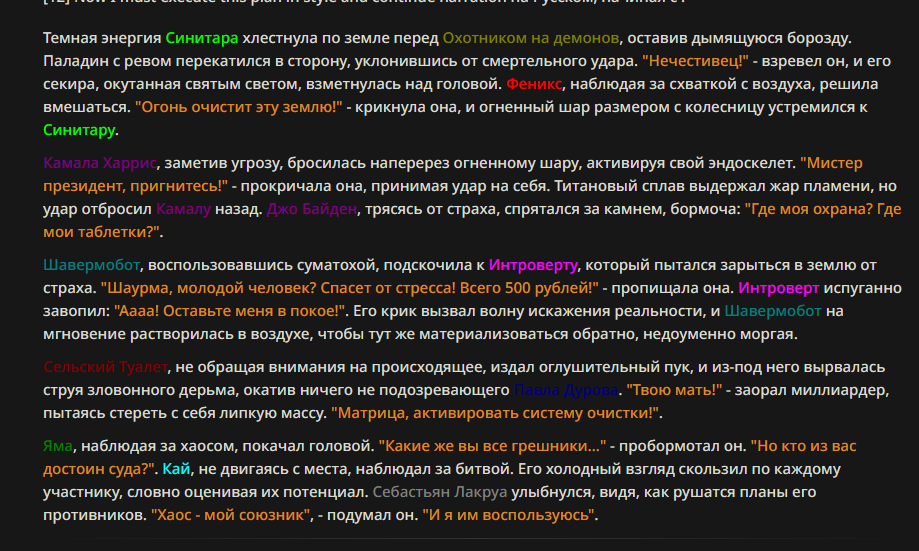Select the orange quote "Твою мать!"
The height and width of the screenshot is (551, 919).
(674, 390)
